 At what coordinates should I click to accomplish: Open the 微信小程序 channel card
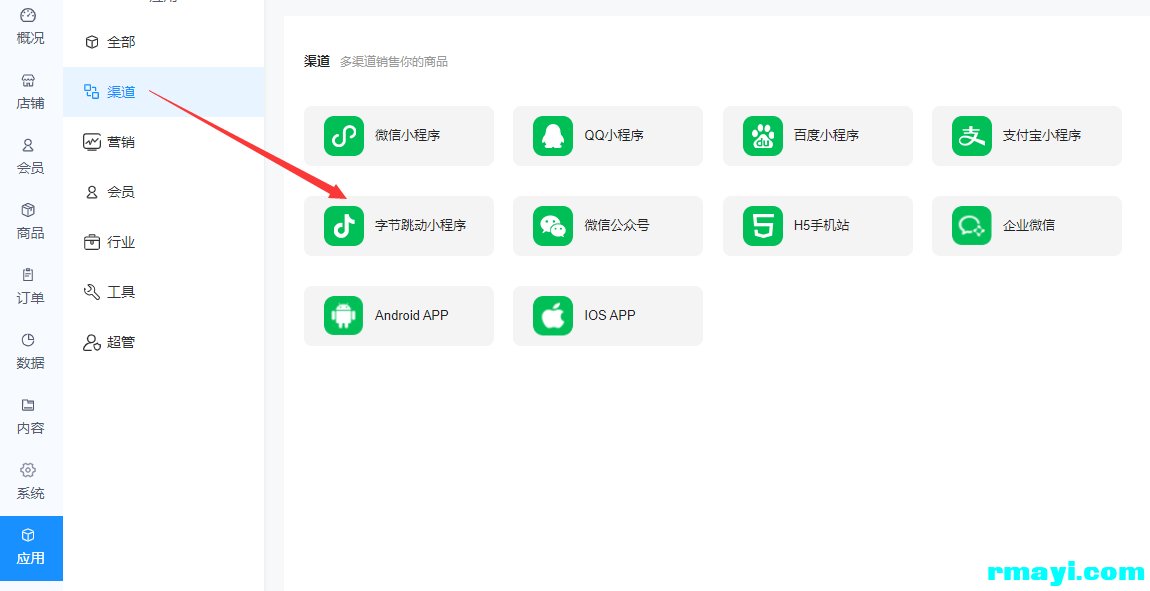(399, 136)
